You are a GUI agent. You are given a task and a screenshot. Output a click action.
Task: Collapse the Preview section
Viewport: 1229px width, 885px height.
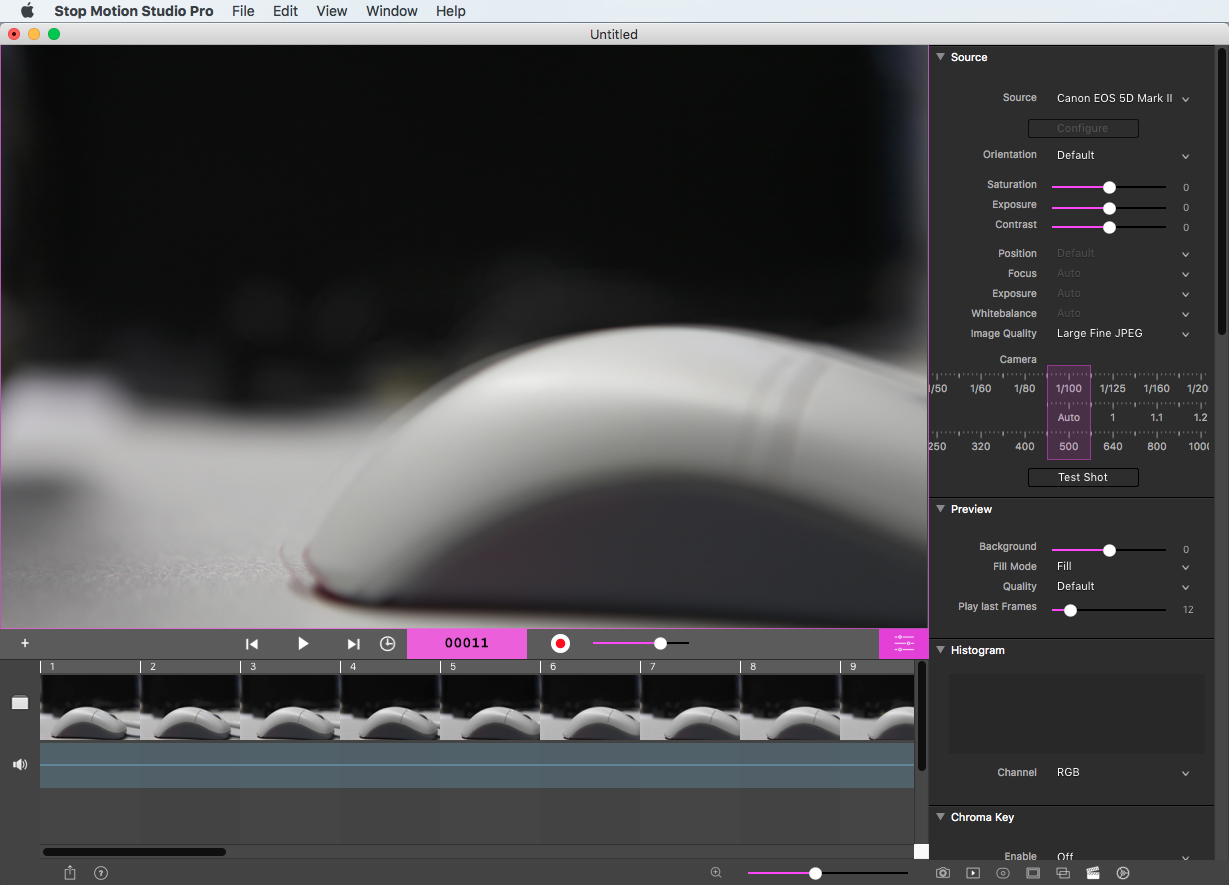(x=940, y=509)
